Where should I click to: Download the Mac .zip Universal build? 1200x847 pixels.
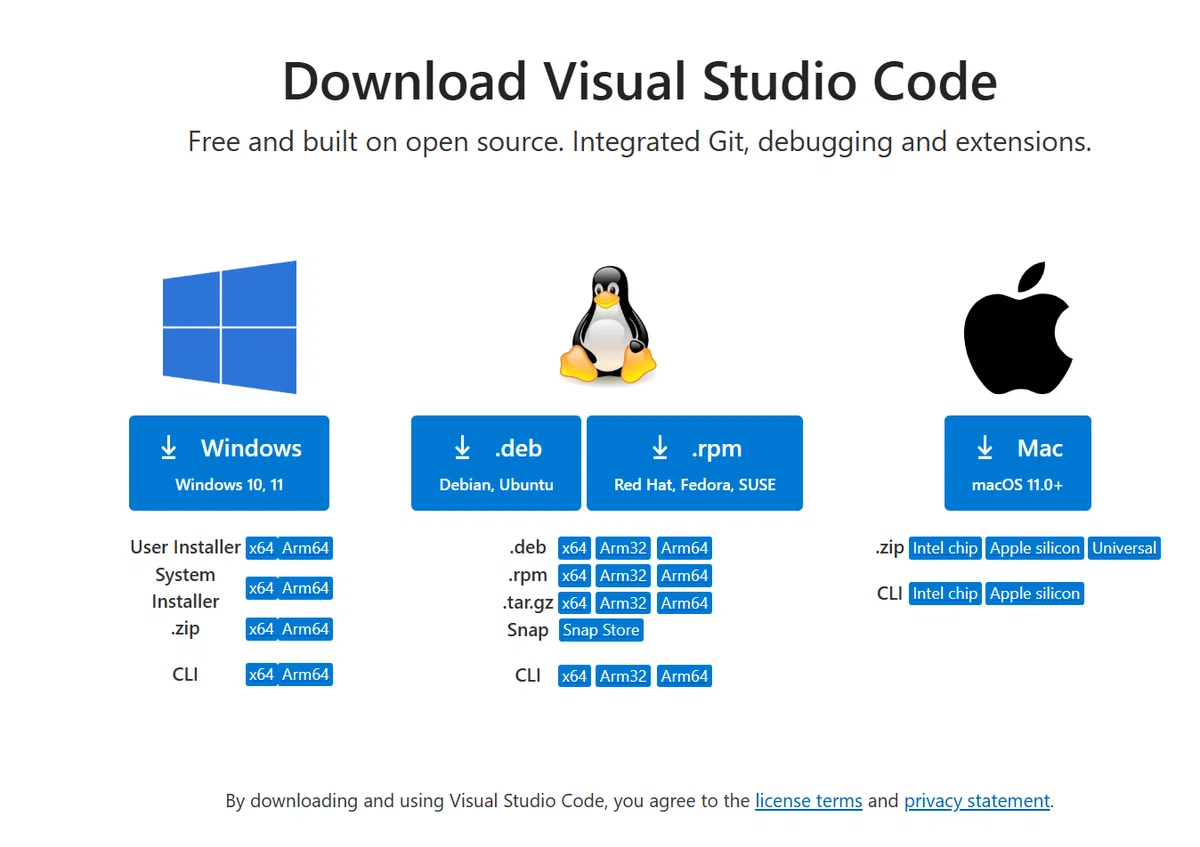click(x=1124, y=548)
